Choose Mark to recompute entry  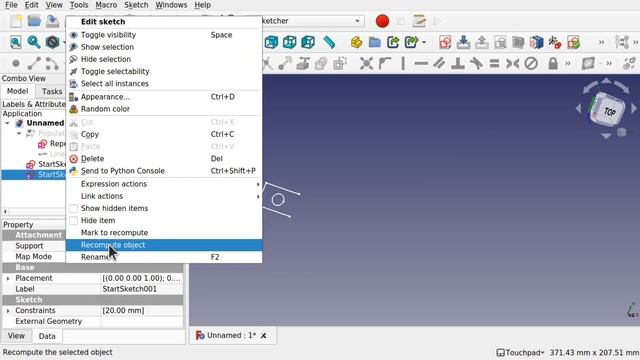click(164, 233)
